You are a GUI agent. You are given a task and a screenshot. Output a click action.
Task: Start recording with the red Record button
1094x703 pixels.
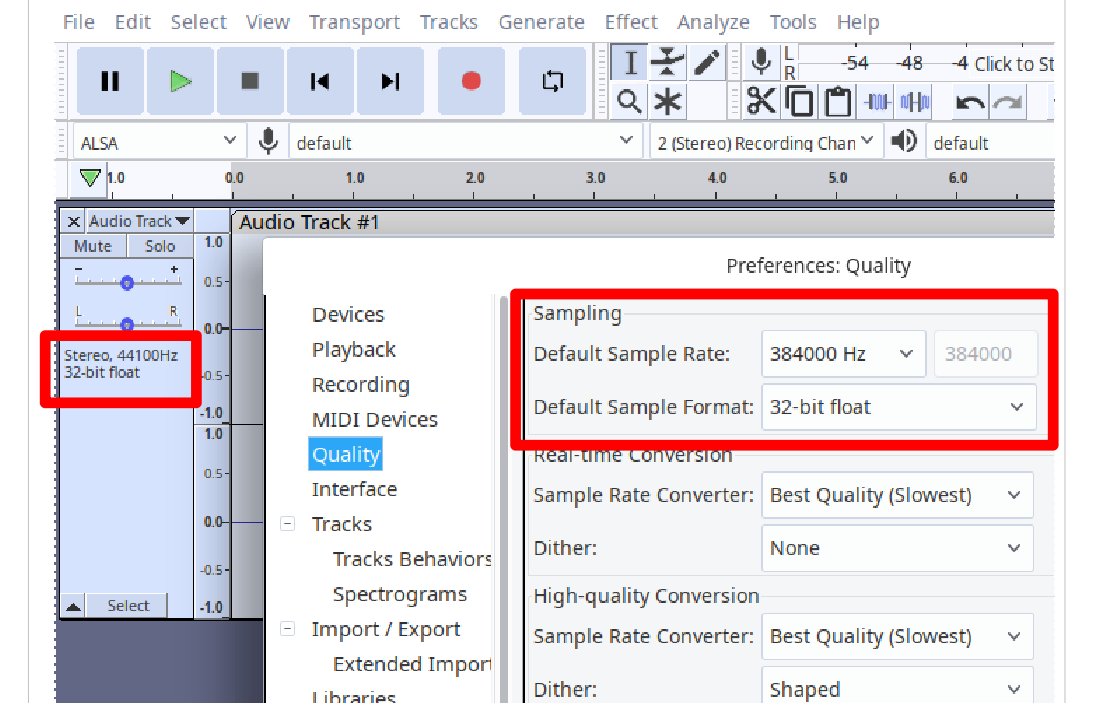point(471,81)
